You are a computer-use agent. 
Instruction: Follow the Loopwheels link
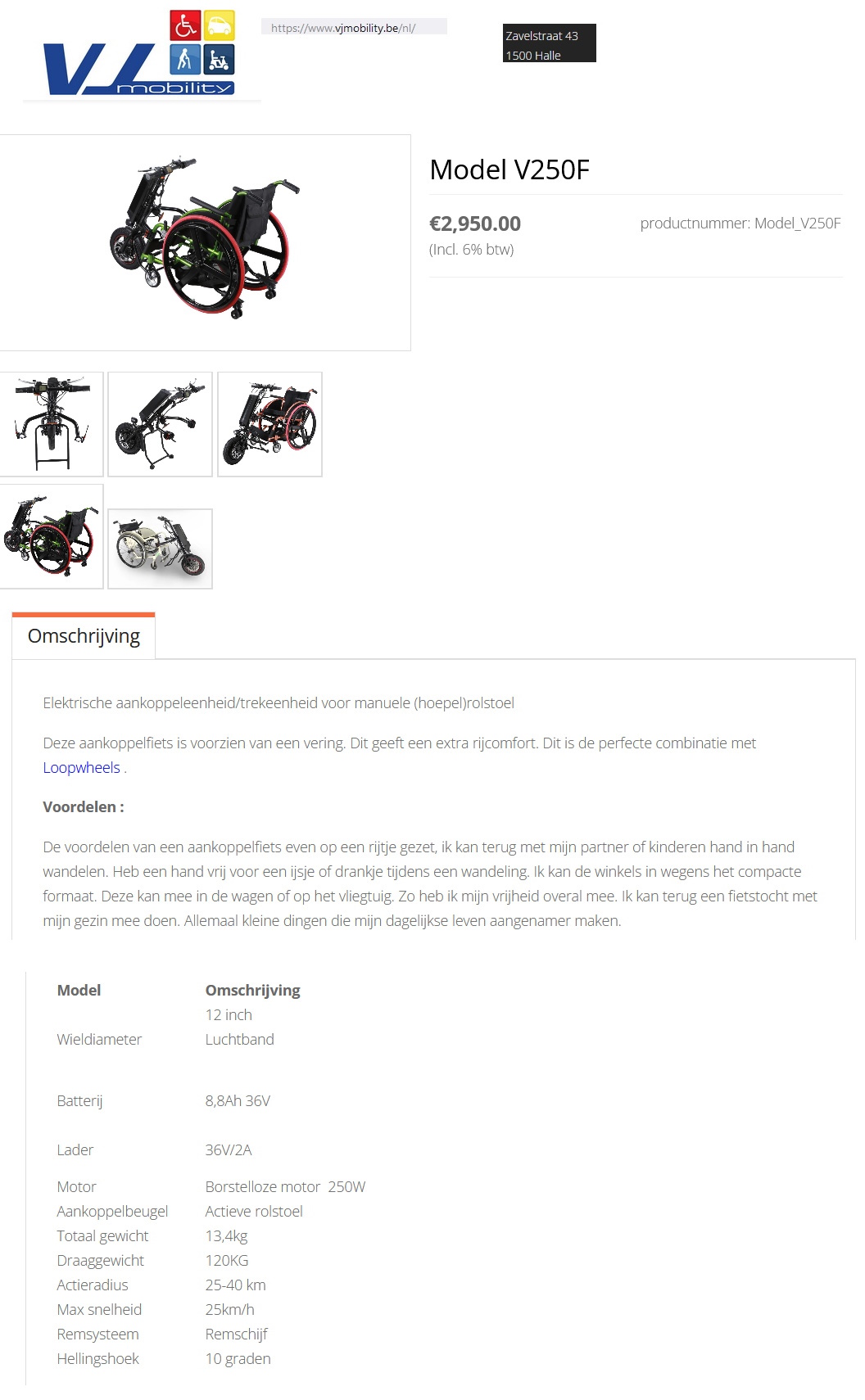point(81,767)
